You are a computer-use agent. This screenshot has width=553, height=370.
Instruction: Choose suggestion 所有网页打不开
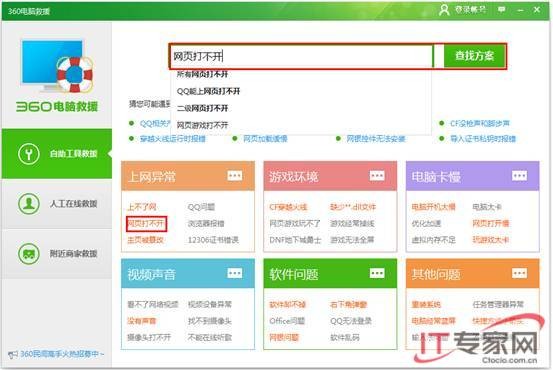(x=202, y=74)
